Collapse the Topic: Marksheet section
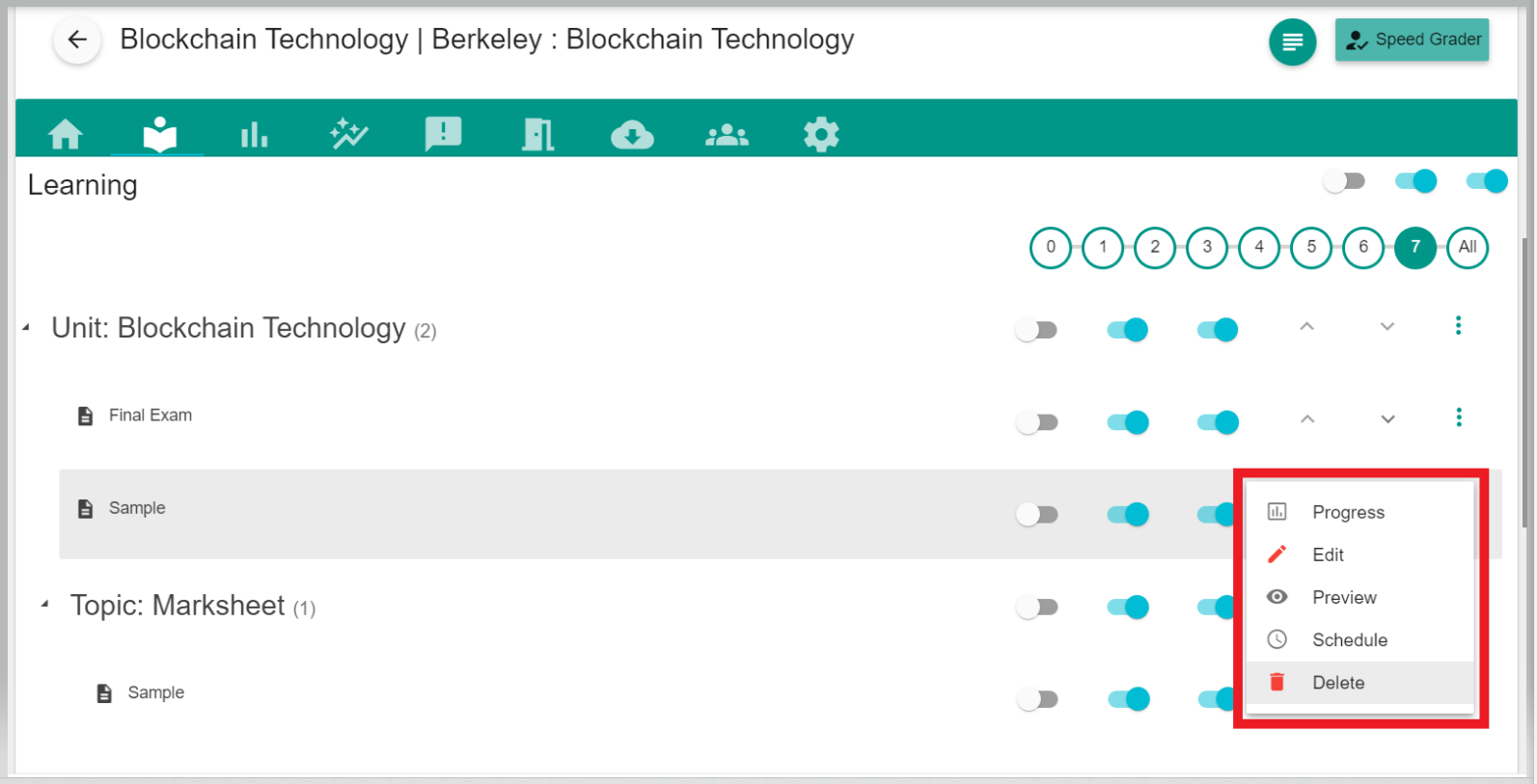 point(45,606)
